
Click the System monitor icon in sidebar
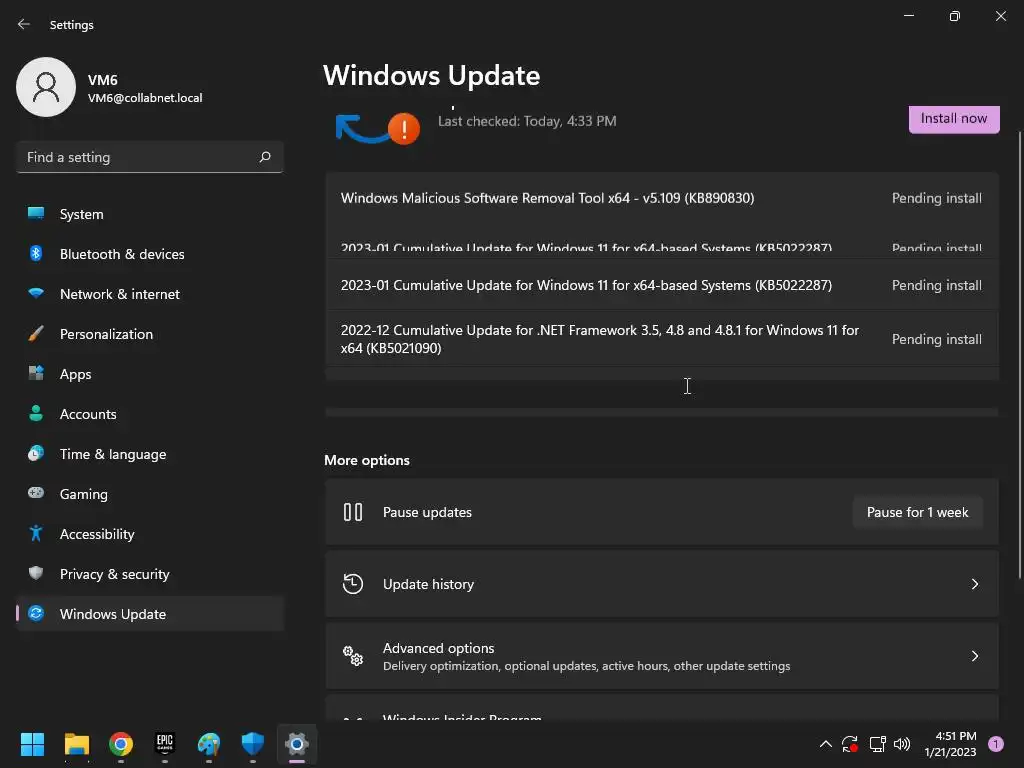click(36, 214)
